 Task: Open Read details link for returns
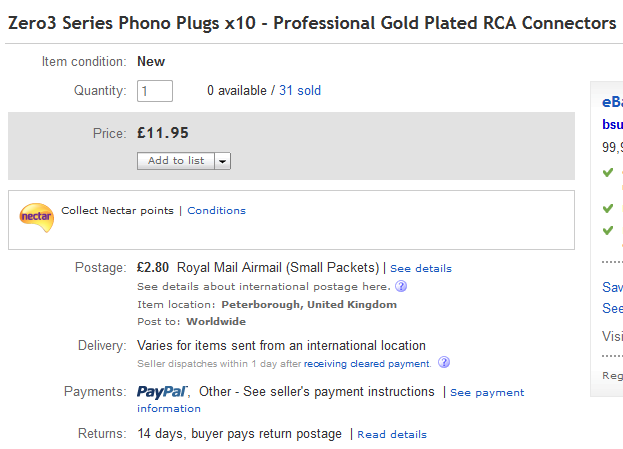(392, 434)
